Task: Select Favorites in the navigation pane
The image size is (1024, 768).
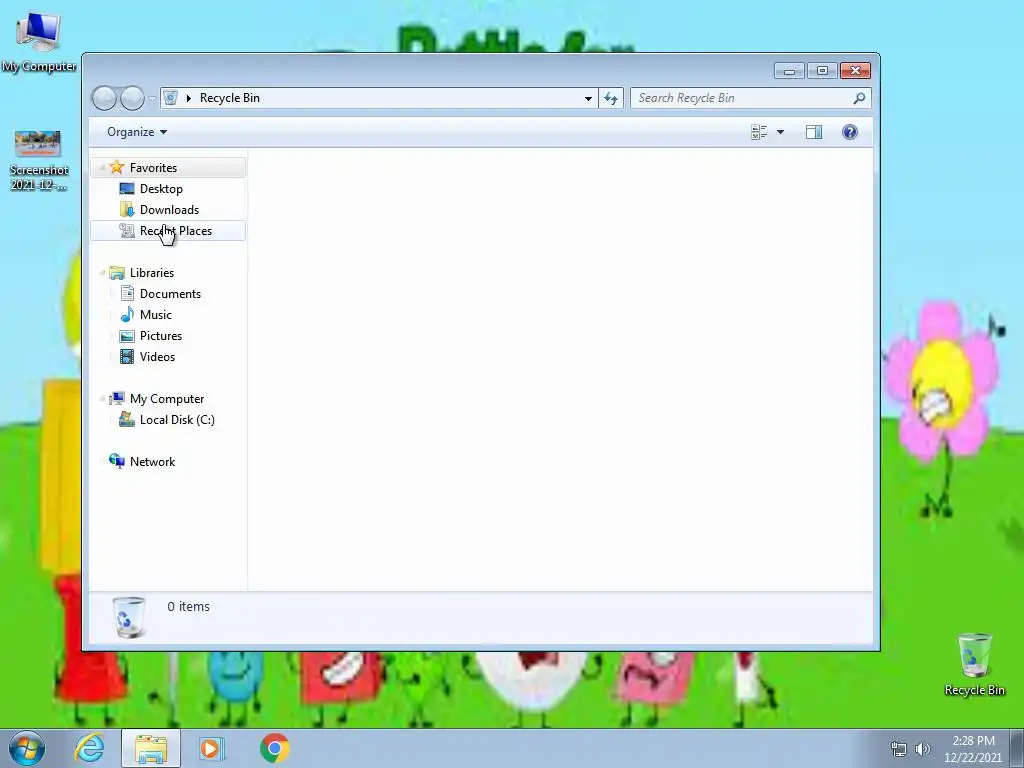Action: pos(153,168)
